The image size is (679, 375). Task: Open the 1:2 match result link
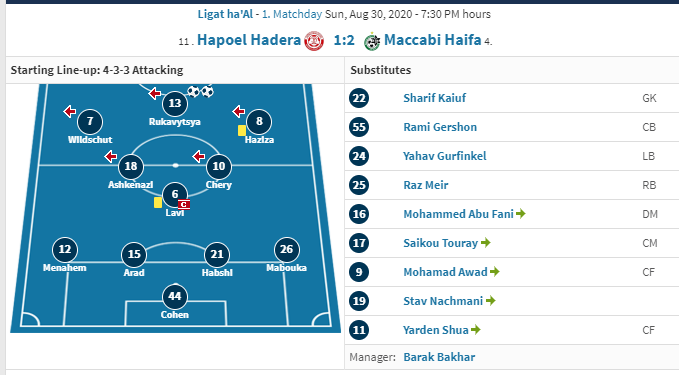(344, 40)
